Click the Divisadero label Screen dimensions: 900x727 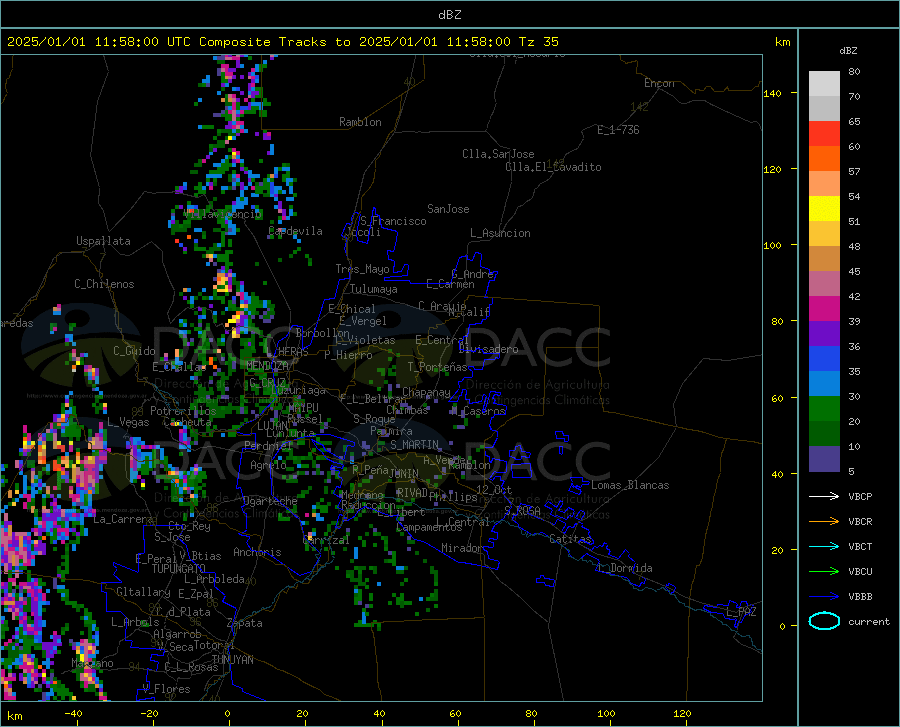click(488, 349)
